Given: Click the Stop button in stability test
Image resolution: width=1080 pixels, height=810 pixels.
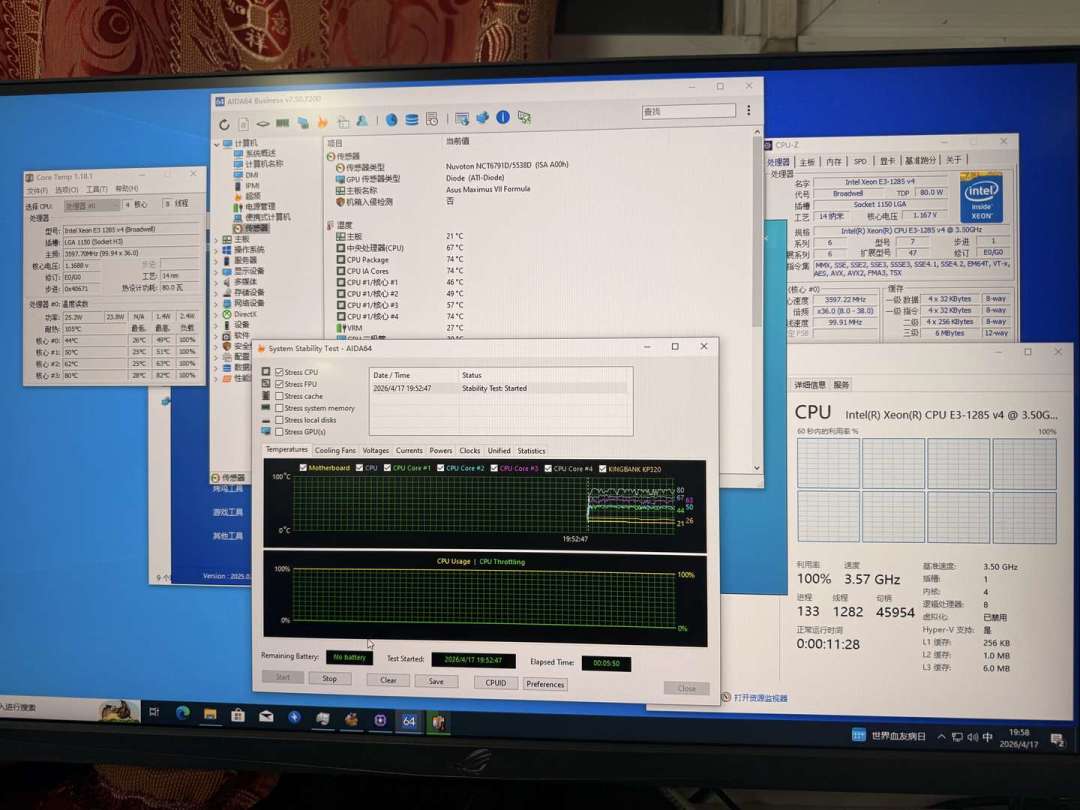Looking at the screenshot, I should point(329,679).
